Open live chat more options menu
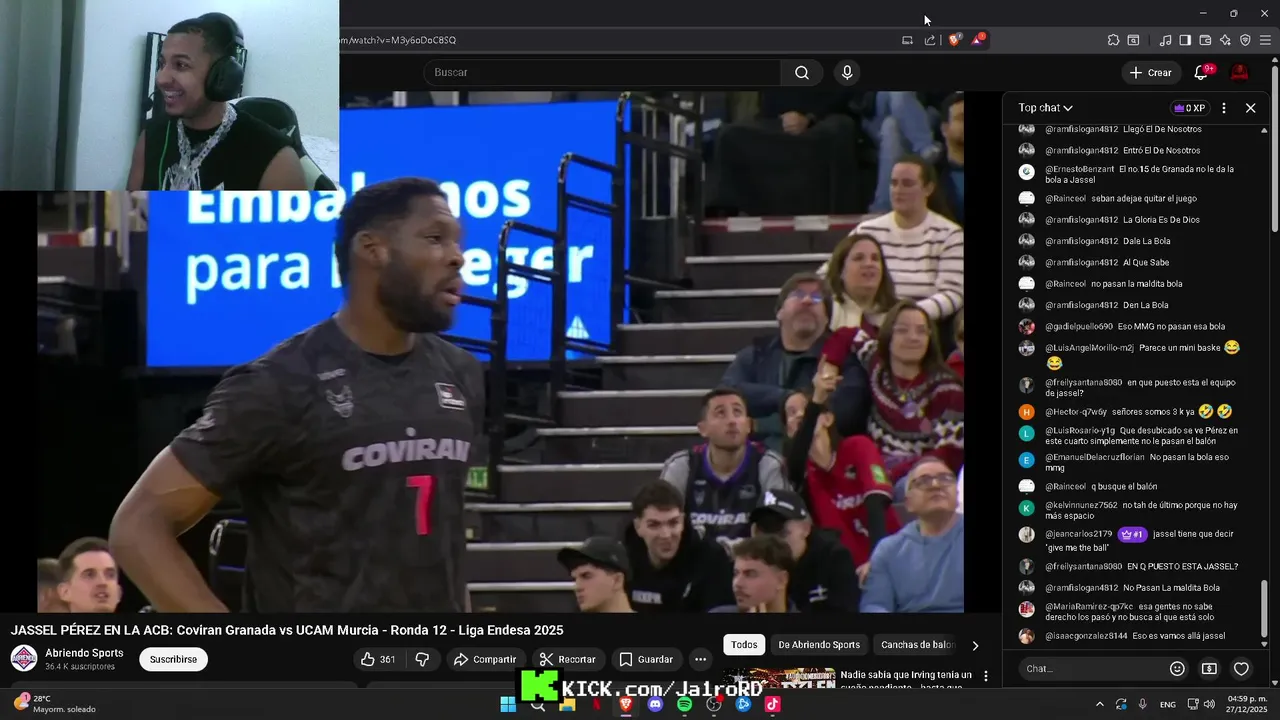This screenshot has height=720, width=1280. (1224, 108)
